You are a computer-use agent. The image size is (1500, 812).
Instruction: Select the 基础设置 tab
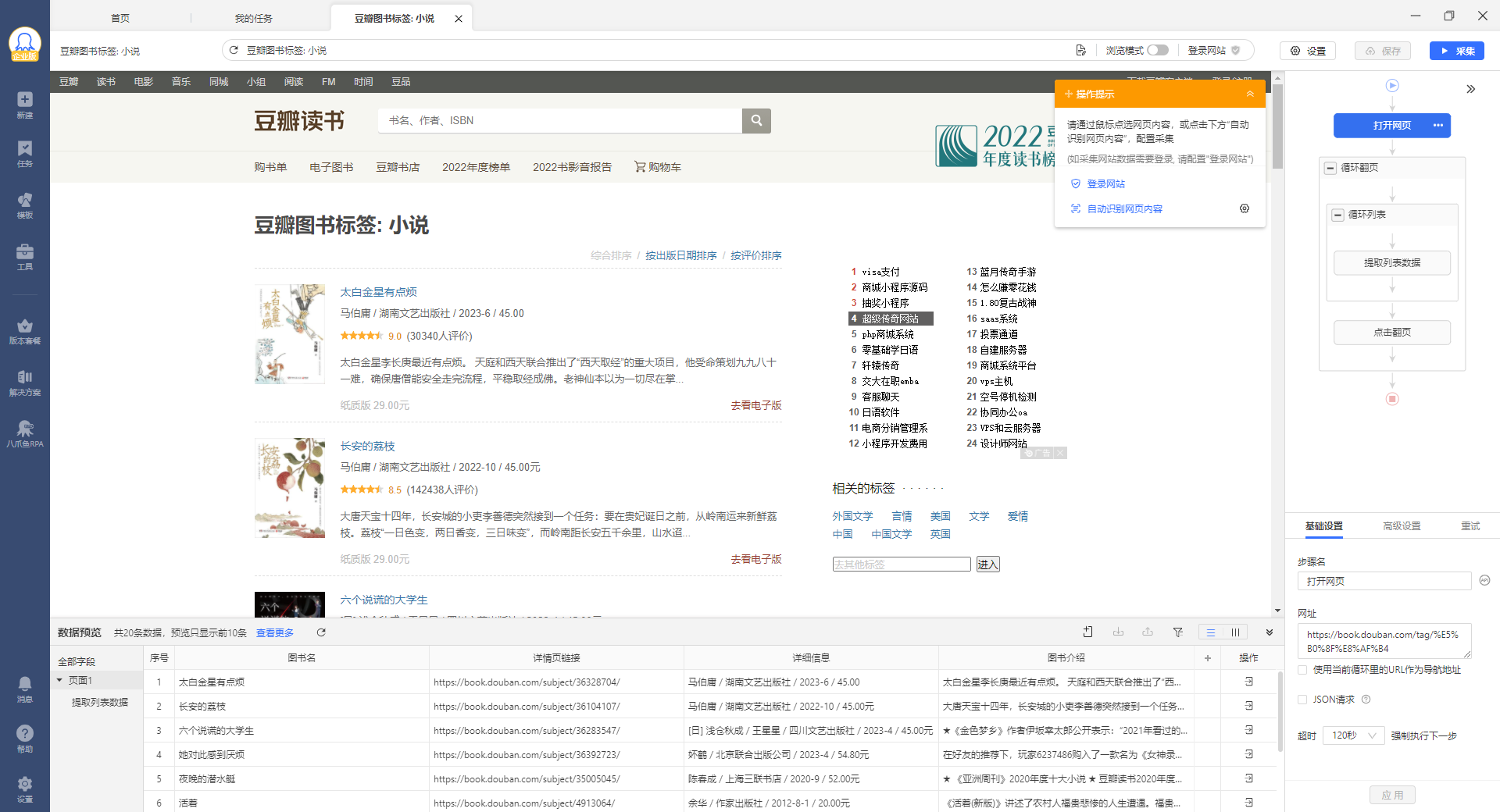[x=1324, y=526]
